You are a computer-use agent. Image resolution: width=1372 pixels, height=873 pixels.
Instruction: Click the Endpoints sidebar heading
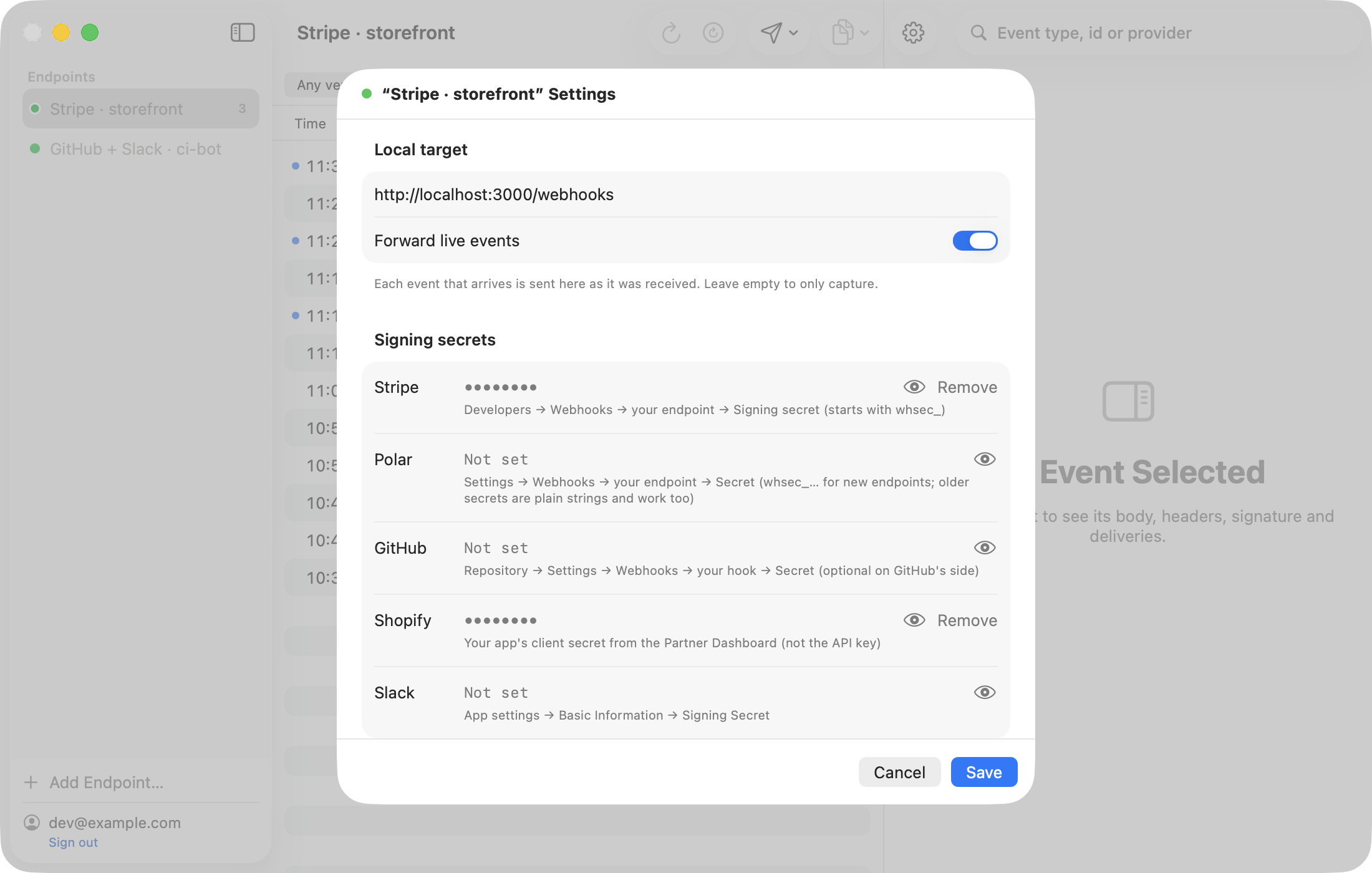pyautogui.click(x=61, y=77)
